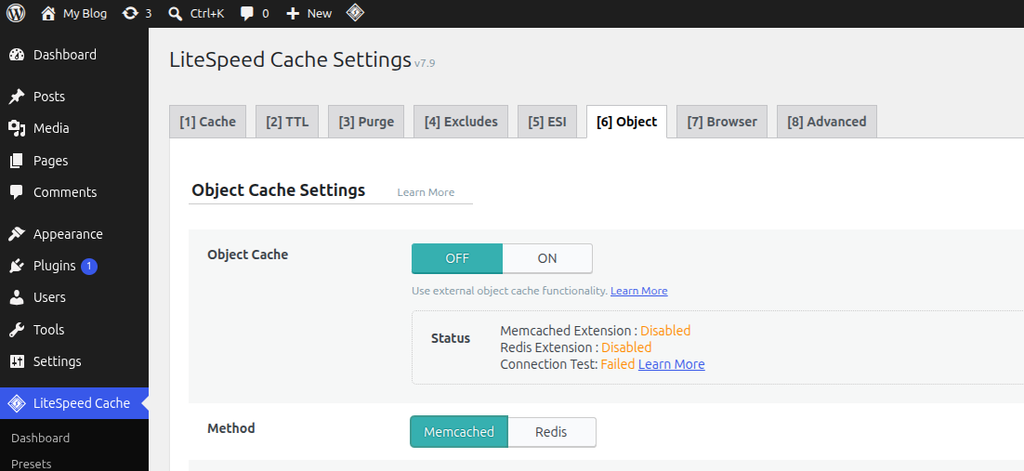Open the New content menu
Screen dimensions: 1024x471
[319, 13]
